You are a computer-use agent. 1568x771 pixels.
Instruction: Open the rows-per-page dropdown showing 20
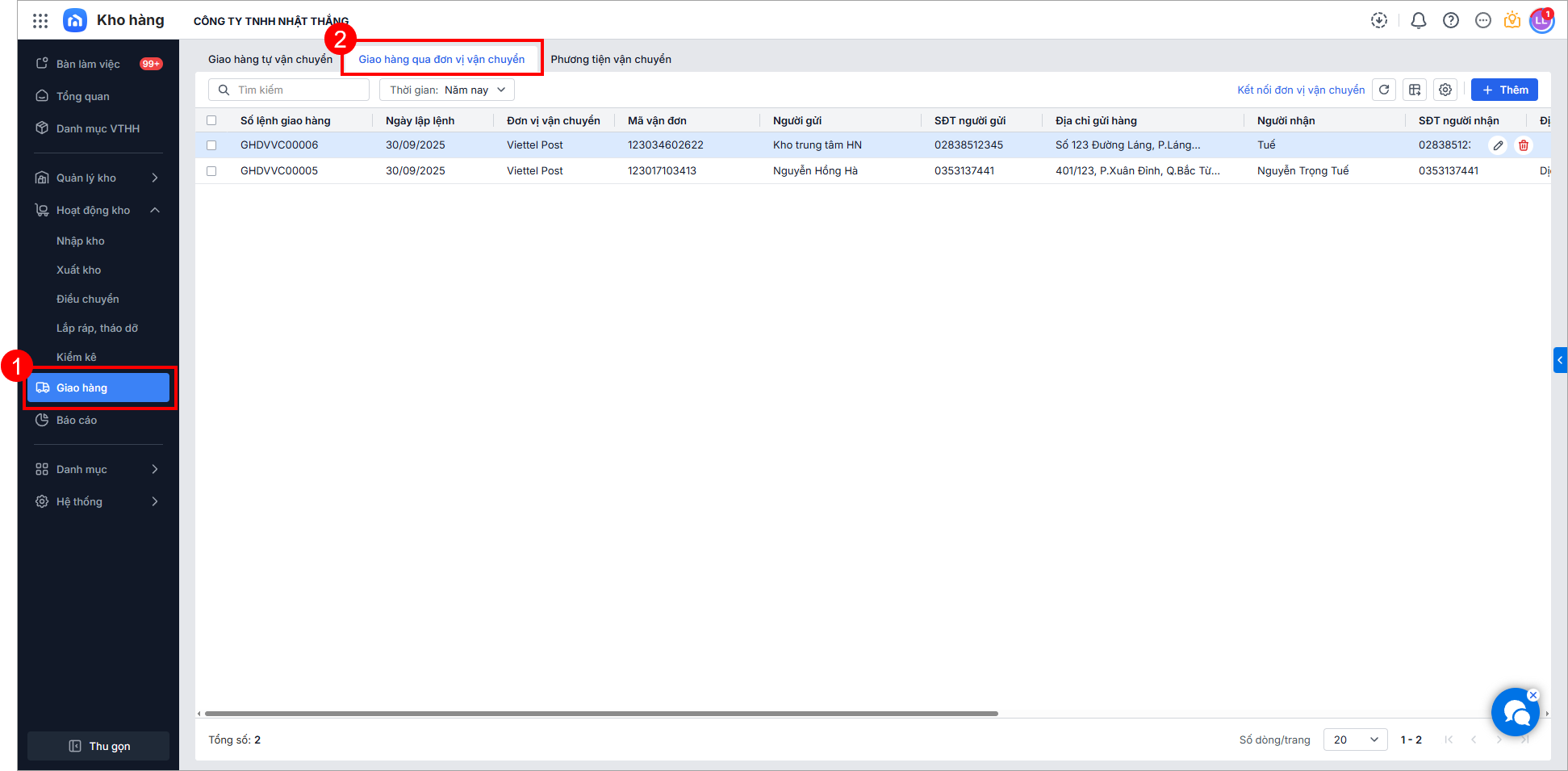click(x=1355, y=740)
